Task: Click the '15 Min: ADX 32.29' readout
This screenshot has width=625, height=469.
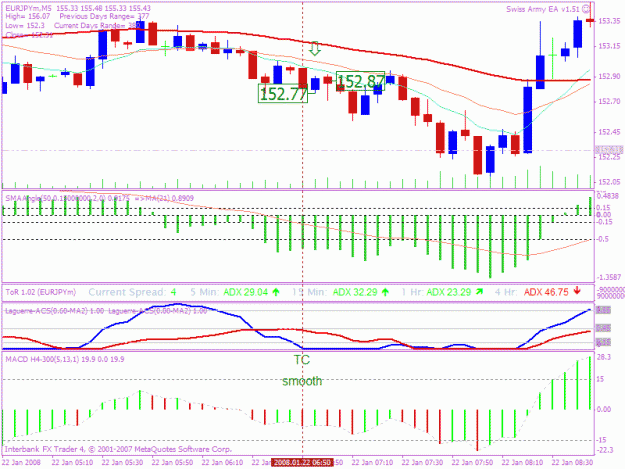Action: tap(334, 292)
